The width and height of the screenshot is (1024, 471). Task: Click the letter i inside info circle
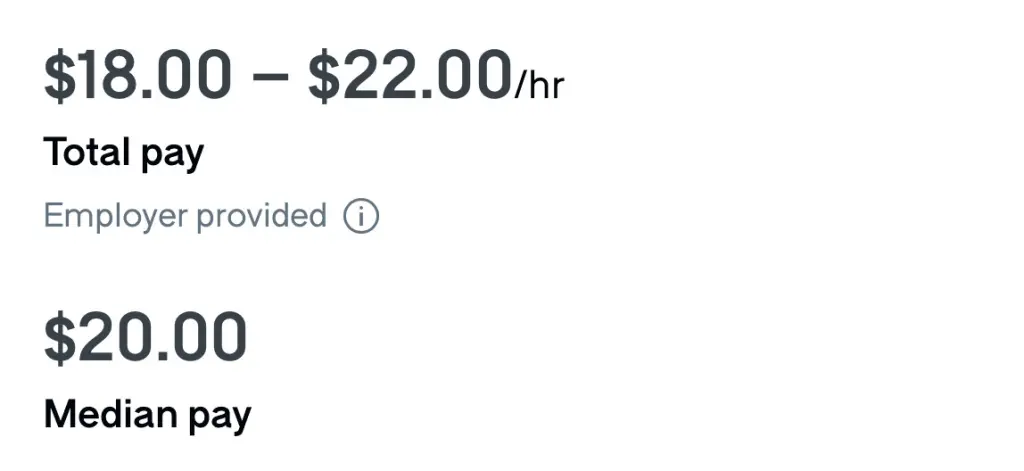[361, 217]
